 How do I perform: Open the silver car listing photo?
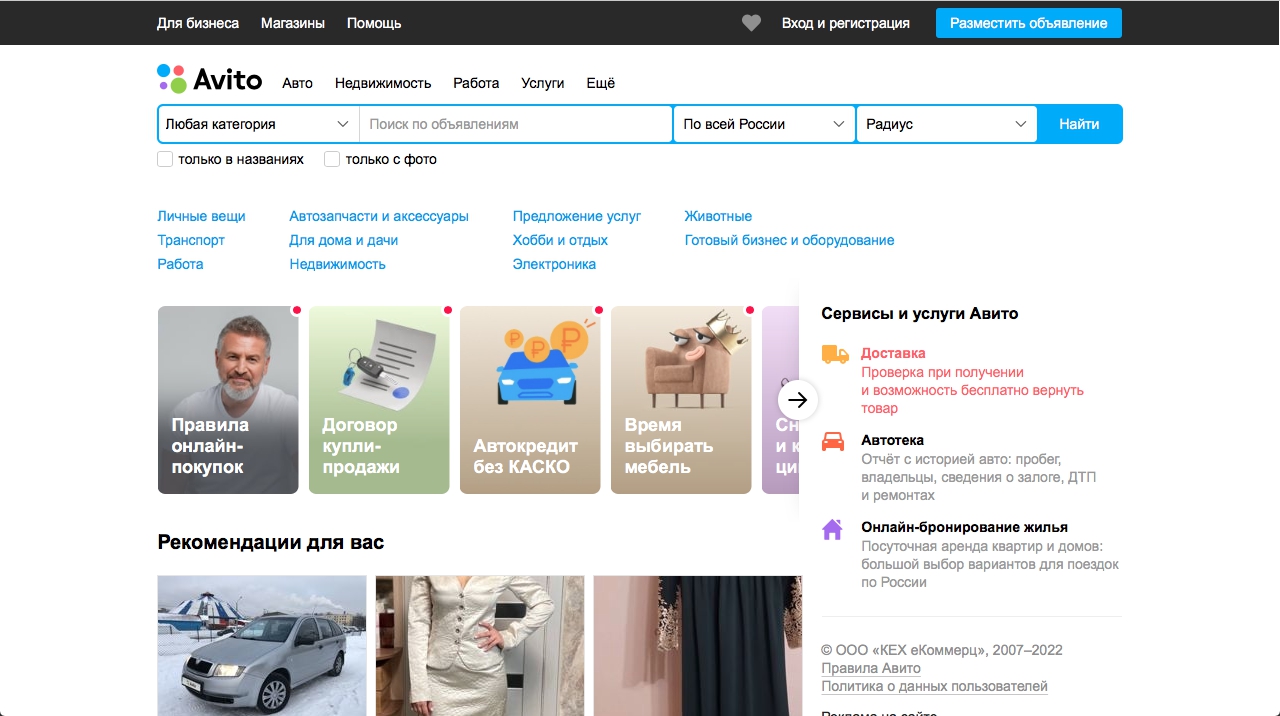[262, 645]
